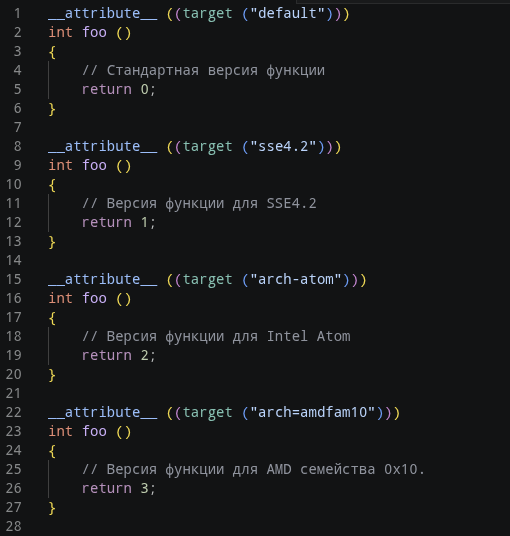
Task: Click int foo () declaration on line 16
Action: [x=90, y=299]
